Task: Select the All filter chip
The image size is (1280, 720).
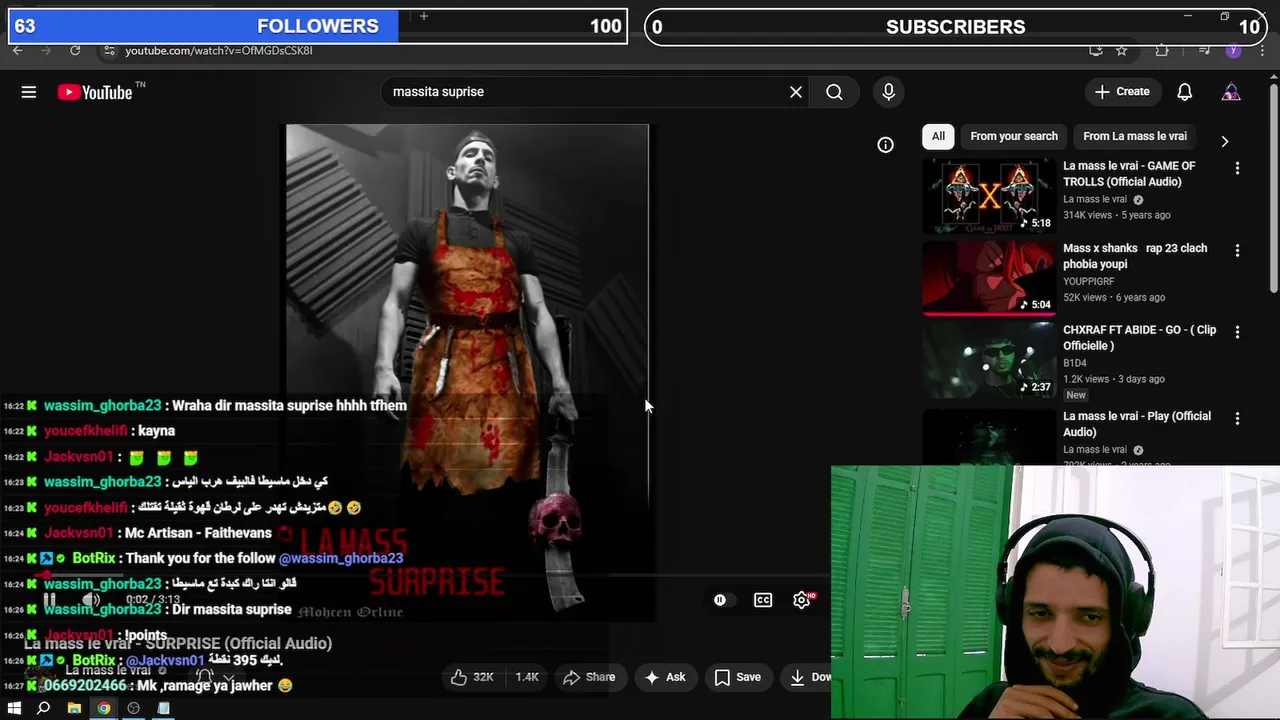Action: [x=938, y=136]
